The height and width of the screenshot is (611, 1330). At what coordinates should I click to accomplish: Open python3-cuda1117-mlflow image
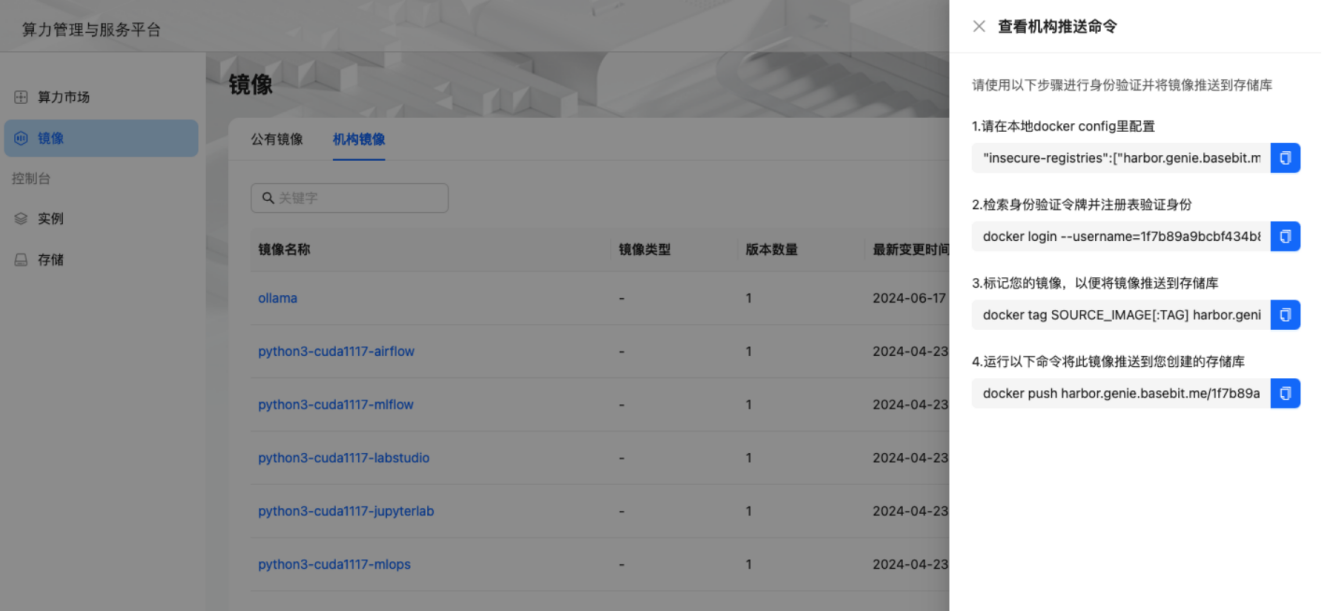(335, 405)
